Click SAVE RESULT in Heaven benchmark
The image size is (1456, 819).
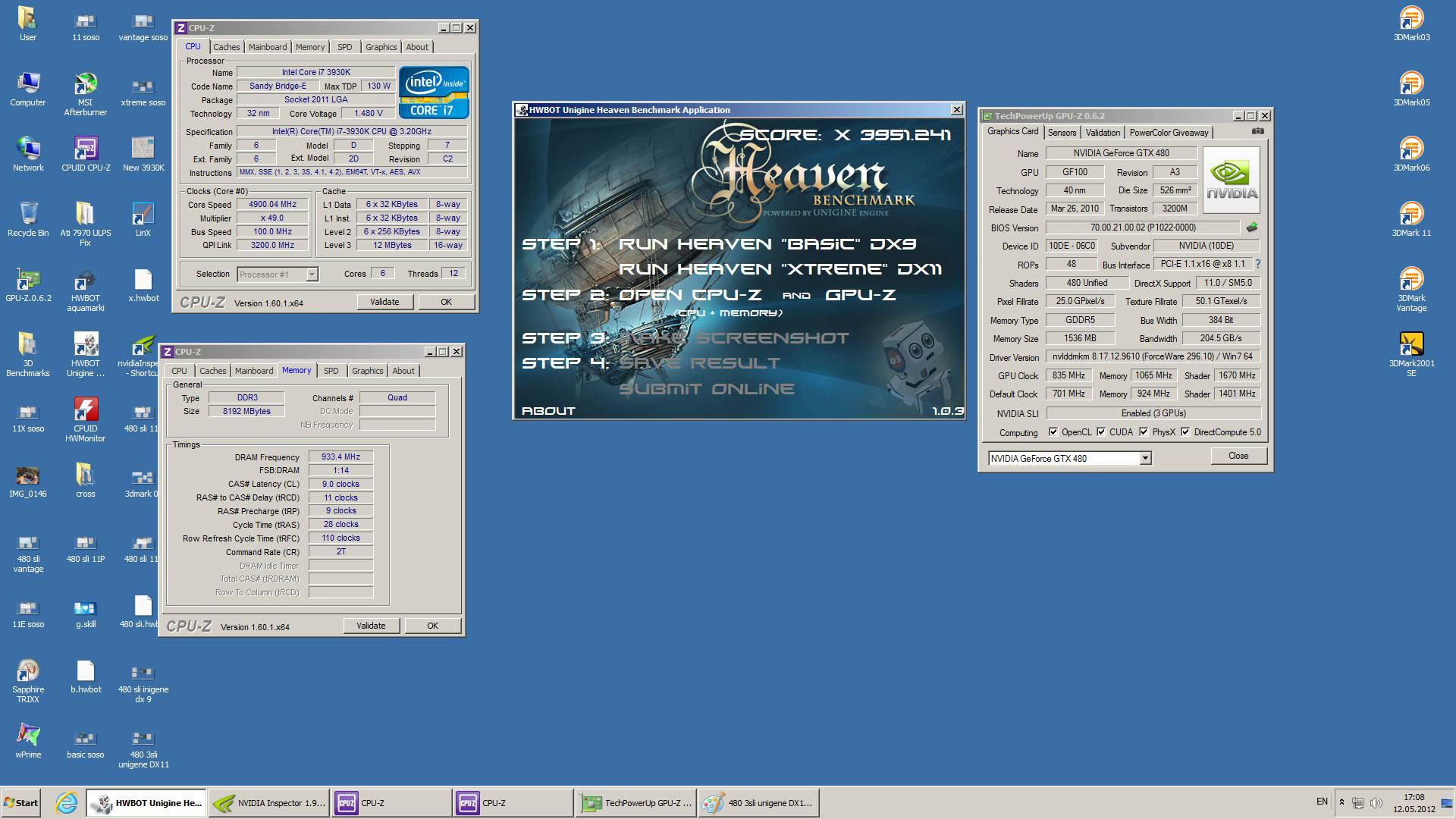[699, 363]
